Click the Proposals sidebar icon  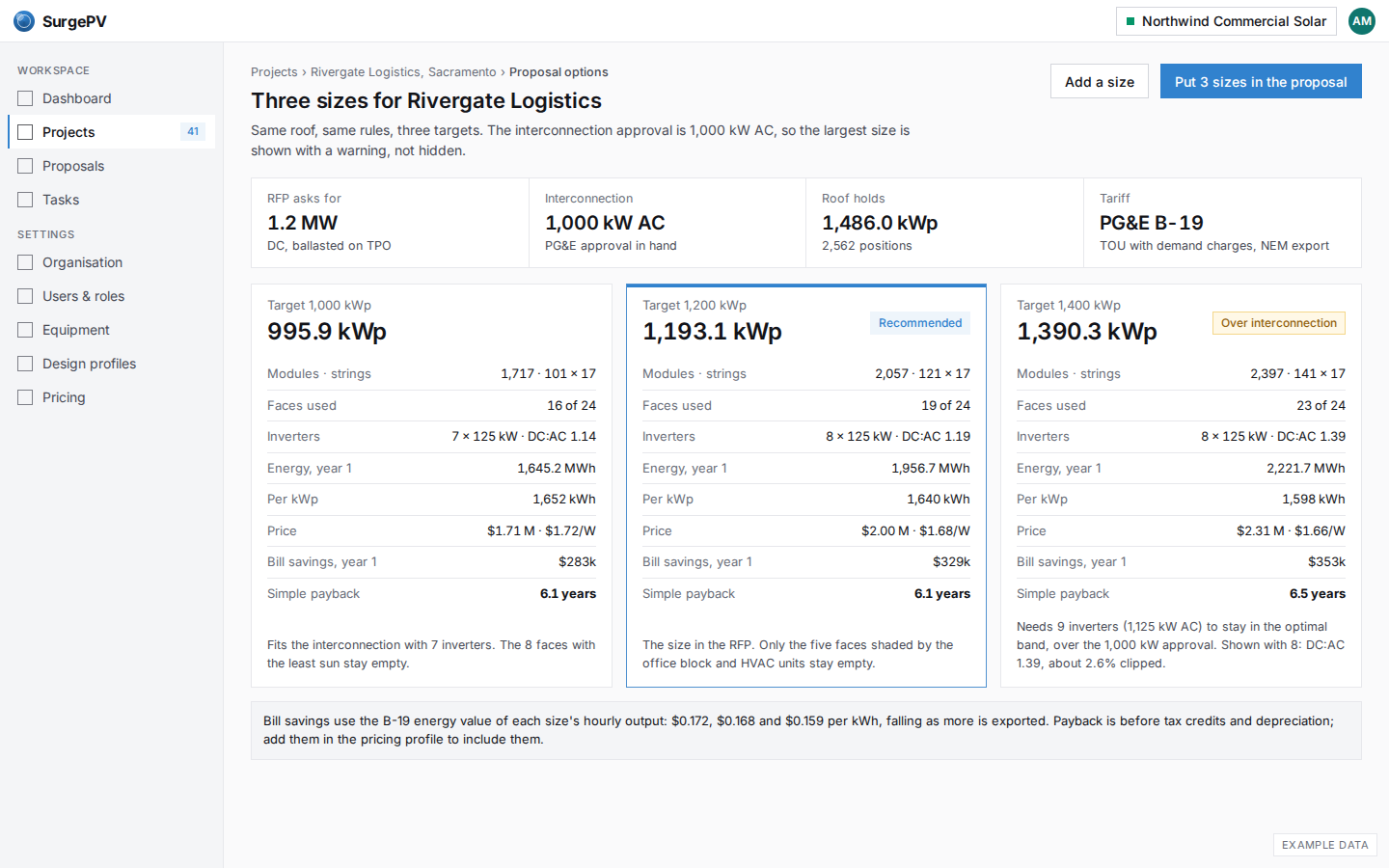[x=25, y=166]
